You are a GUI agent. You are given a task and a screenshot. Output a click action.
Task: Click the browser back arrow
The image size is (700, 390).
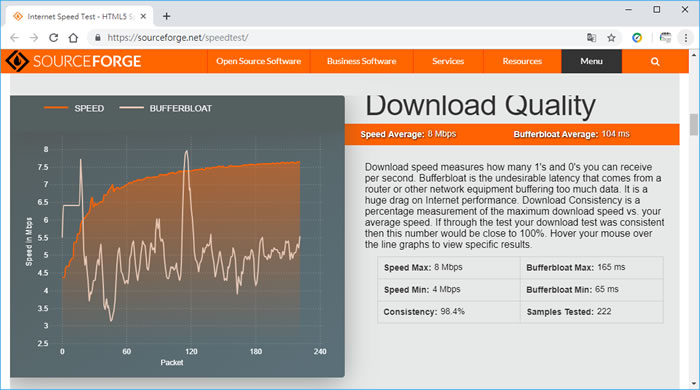click(14, 38)
